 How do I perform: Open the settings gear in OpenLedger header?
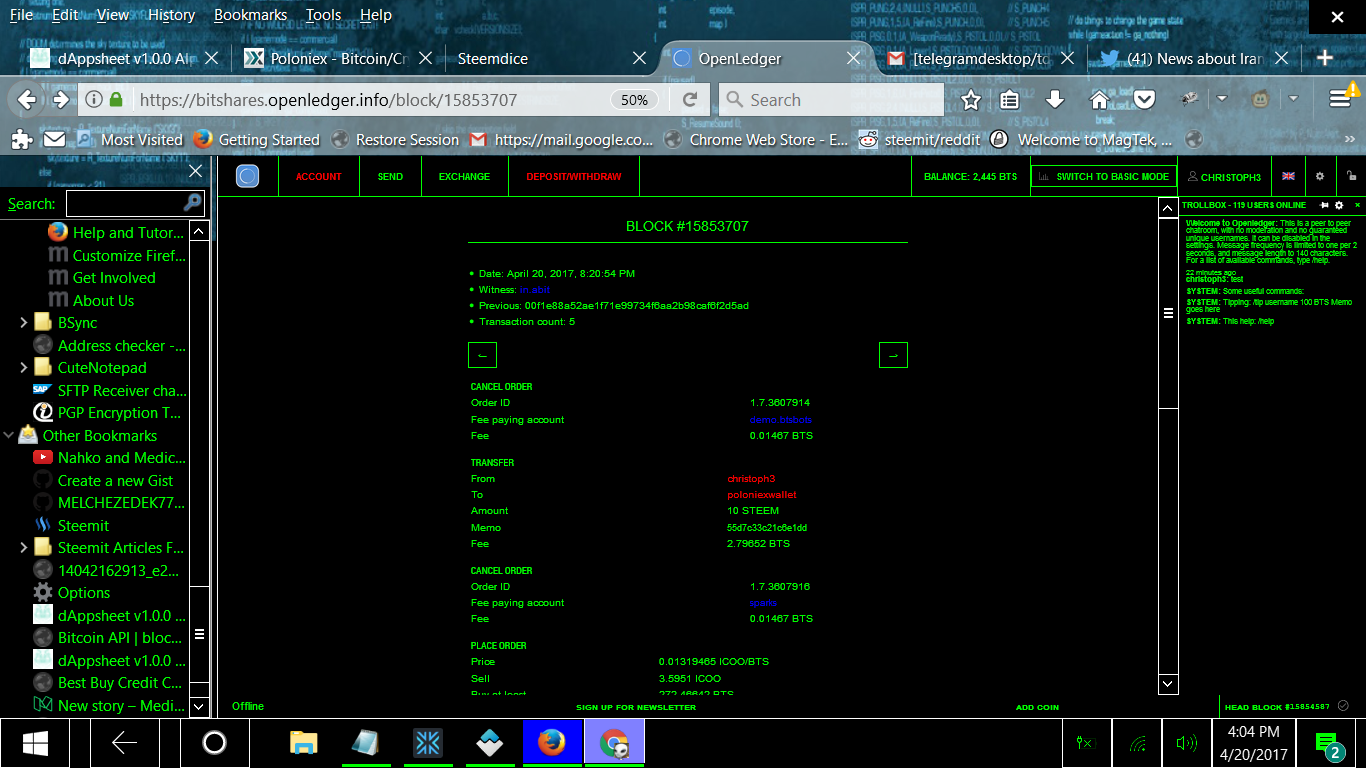(x=1320, y=176)
